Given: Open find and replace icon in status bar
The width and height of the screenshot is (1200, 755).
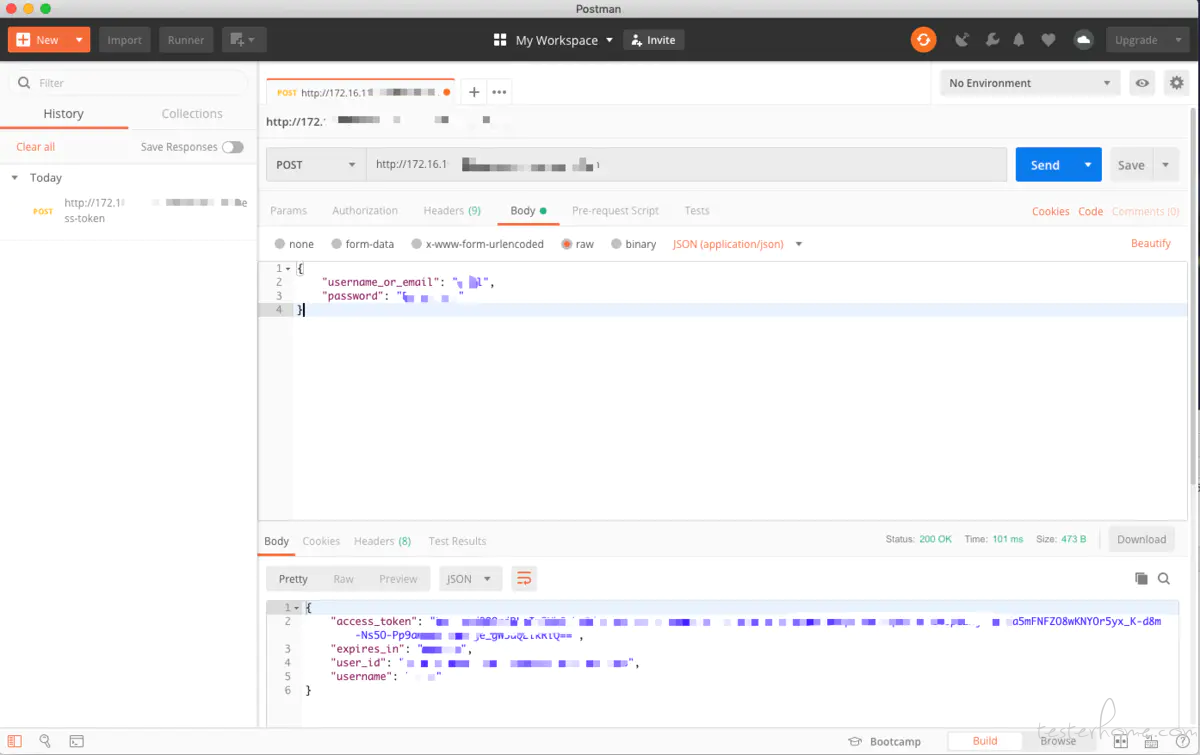Looking at the screenshot, I should pyautogui.click(x=45, y=741).
